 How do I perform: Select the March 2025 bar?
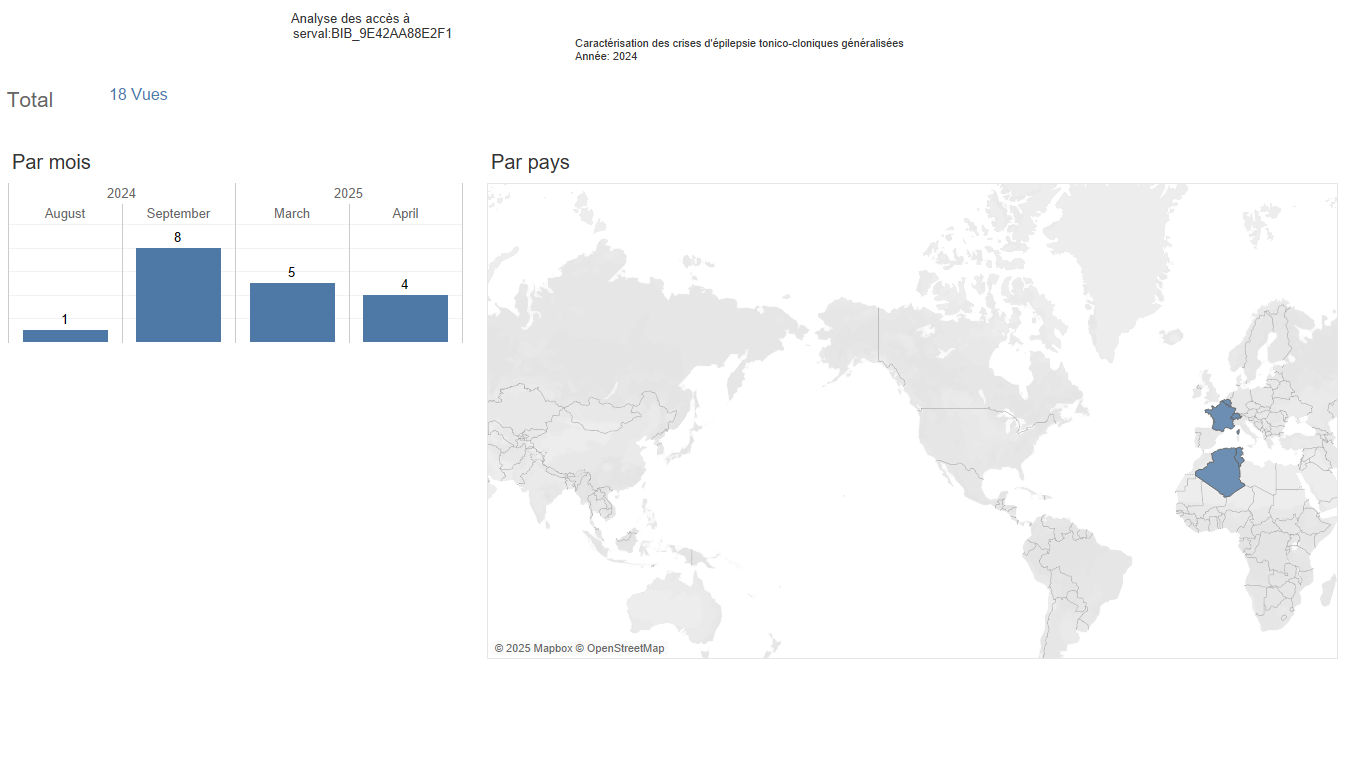point(292,312)
